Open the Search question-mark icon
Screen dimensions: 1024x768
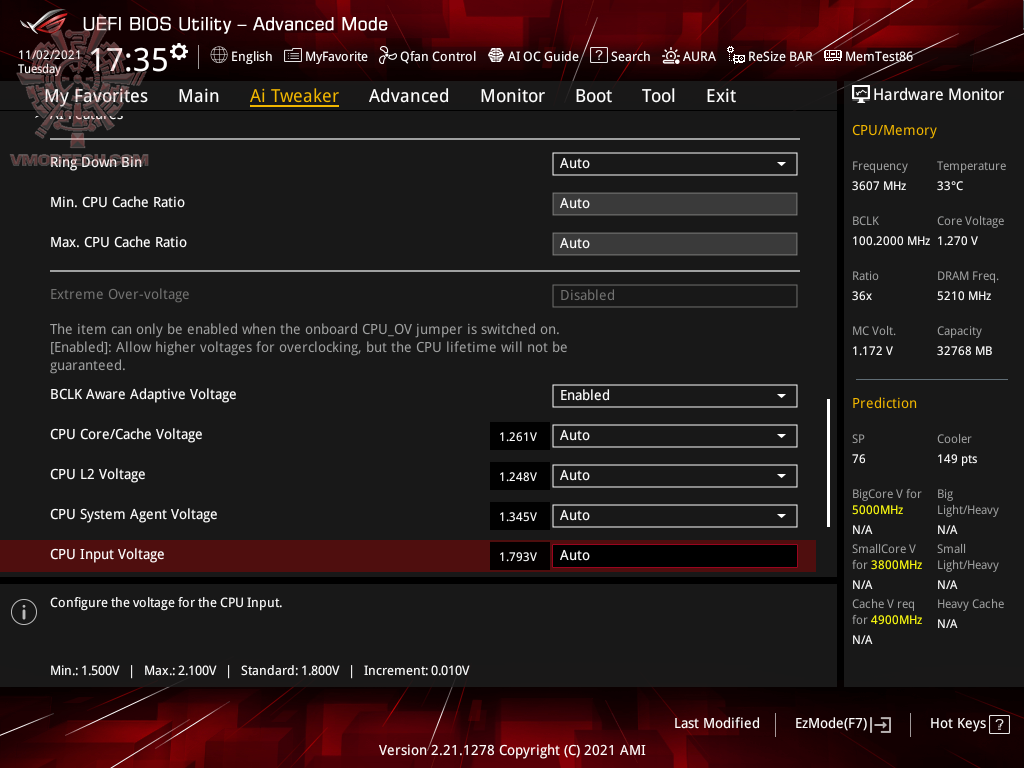pos(598,56)
